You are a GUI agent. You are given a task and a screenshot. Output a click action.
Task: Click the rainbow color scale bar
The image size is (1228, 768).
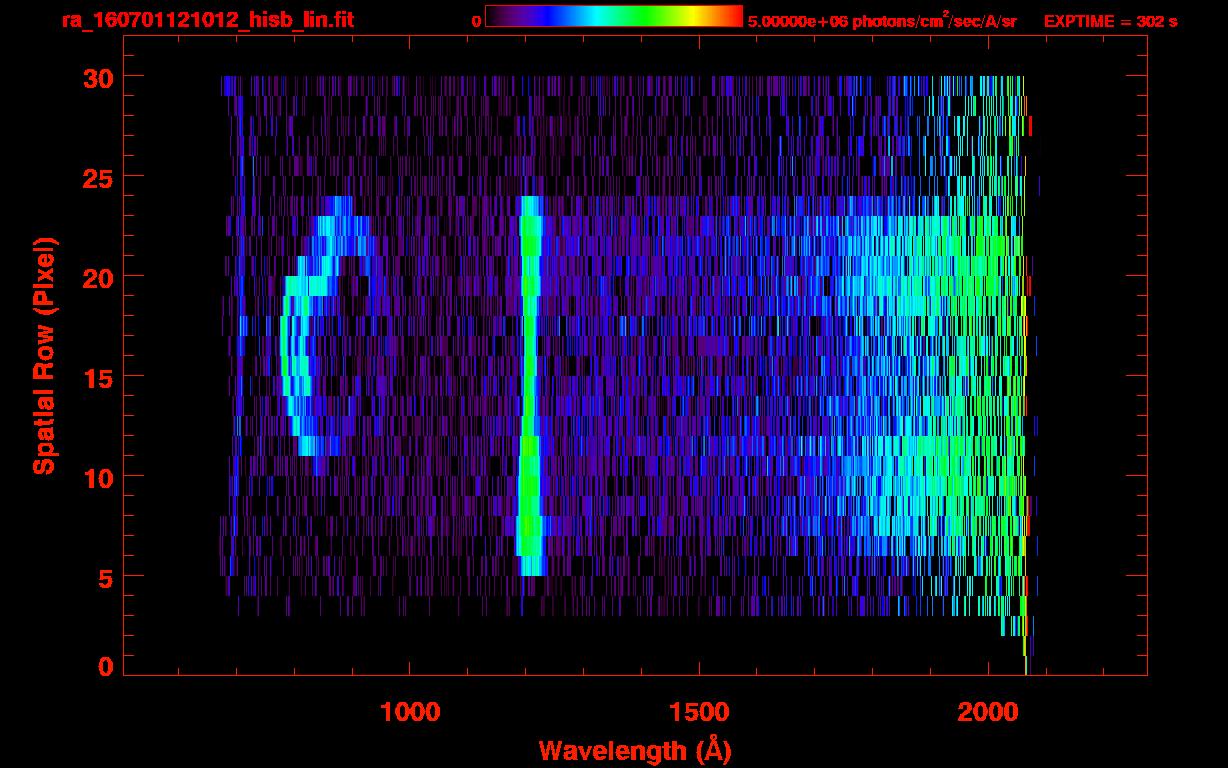[x=614, y=16]
